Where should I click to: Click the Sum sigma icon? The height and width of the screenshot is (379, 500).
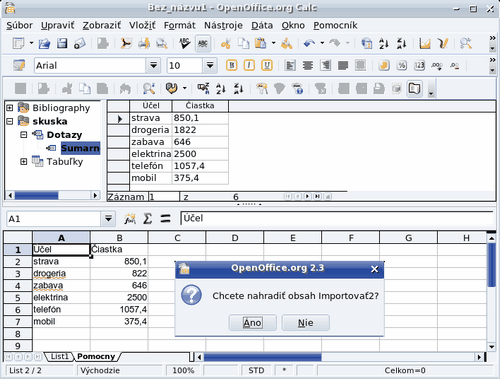pos(147,219)
